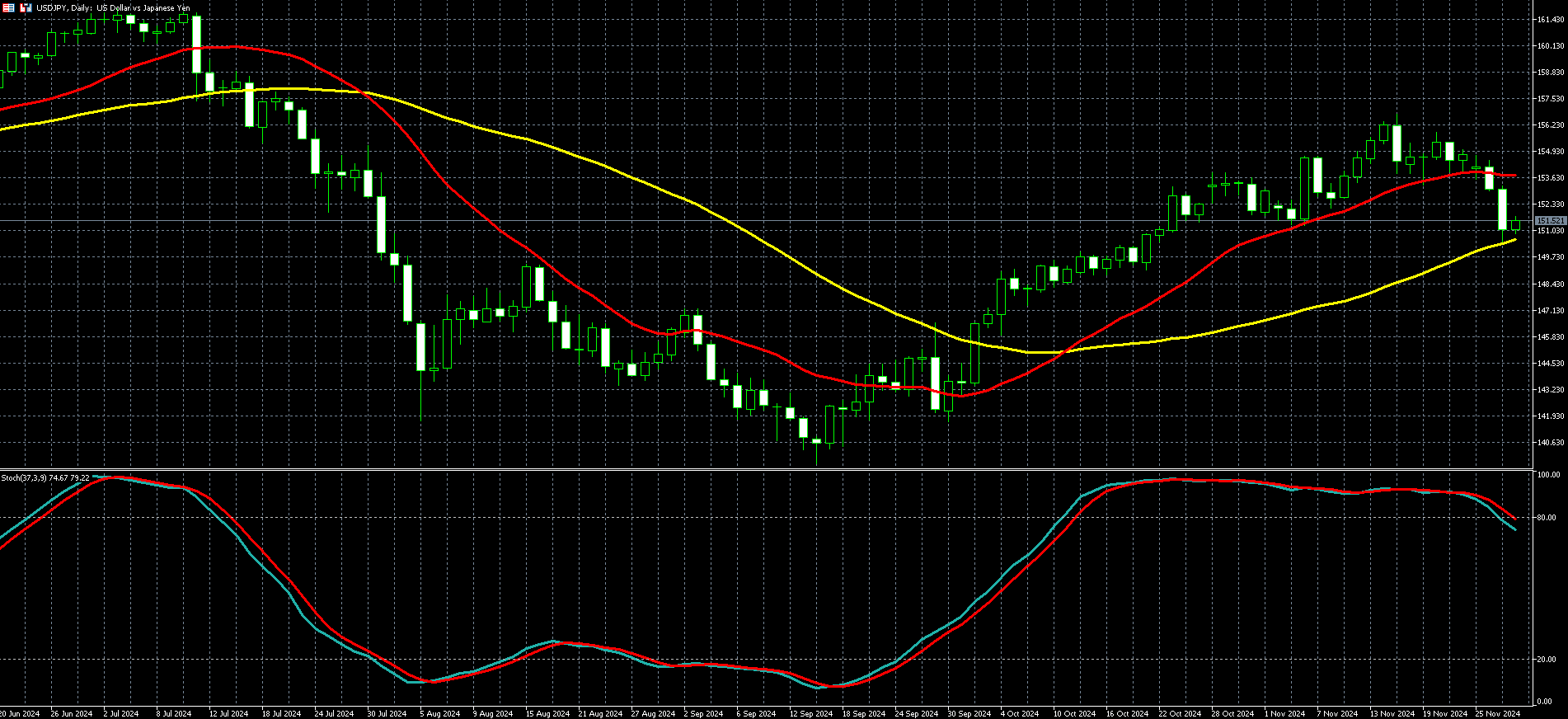Select the Stoch(37,3,9) indicator label
The width and height of the screenshot is (1568, 719).
coord(45,478)
